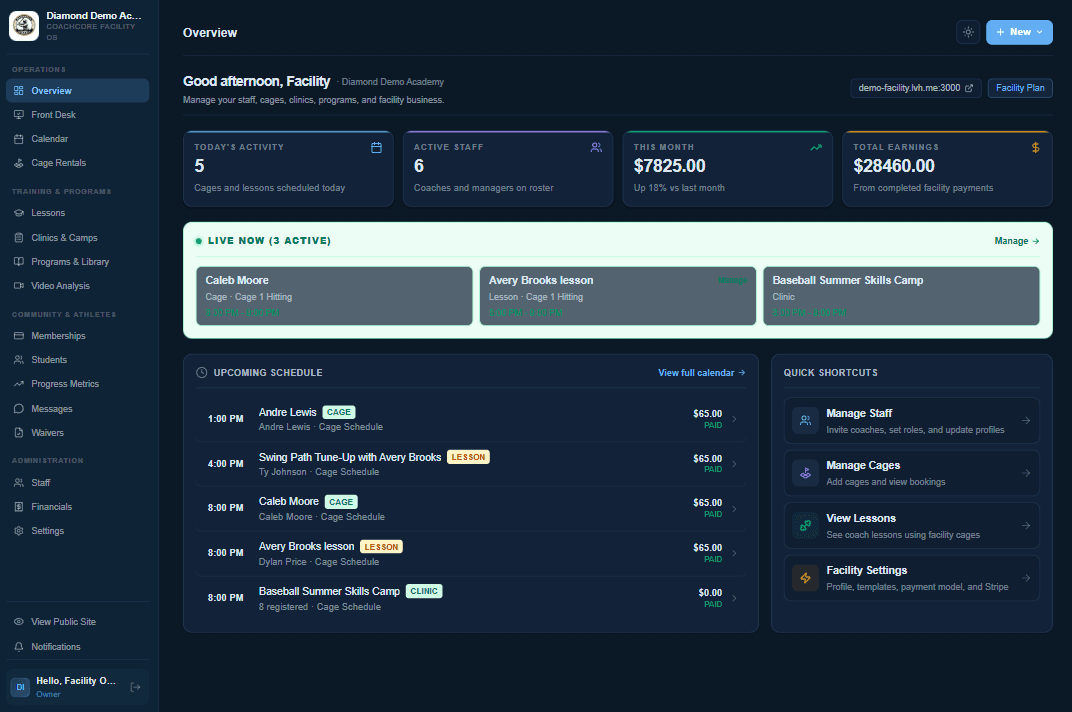Screen dimensions: 1072x712
Task: Go to Calendar in the sidebar
Action: [x=77, y=139]
